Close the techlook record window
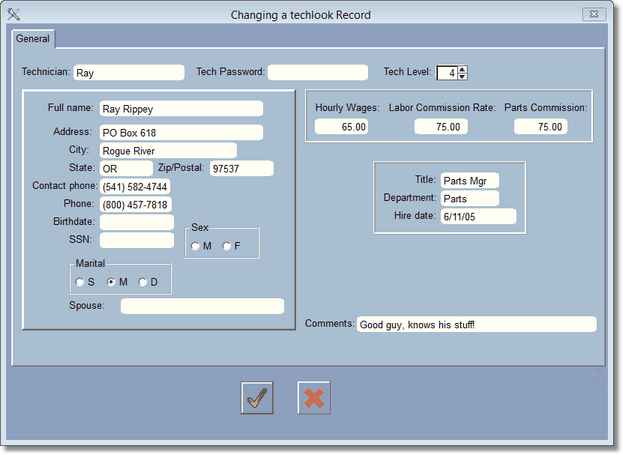 596,14
